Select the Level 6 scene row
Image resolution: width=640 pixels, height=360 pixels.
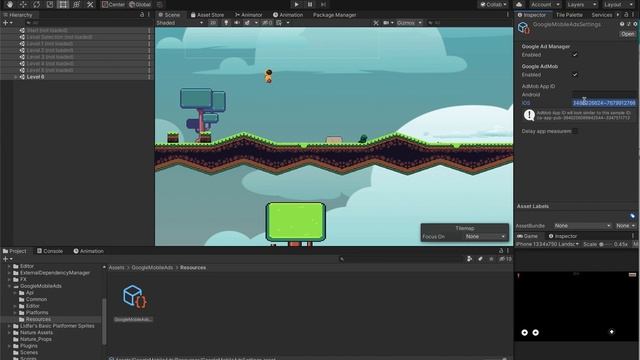76,77
